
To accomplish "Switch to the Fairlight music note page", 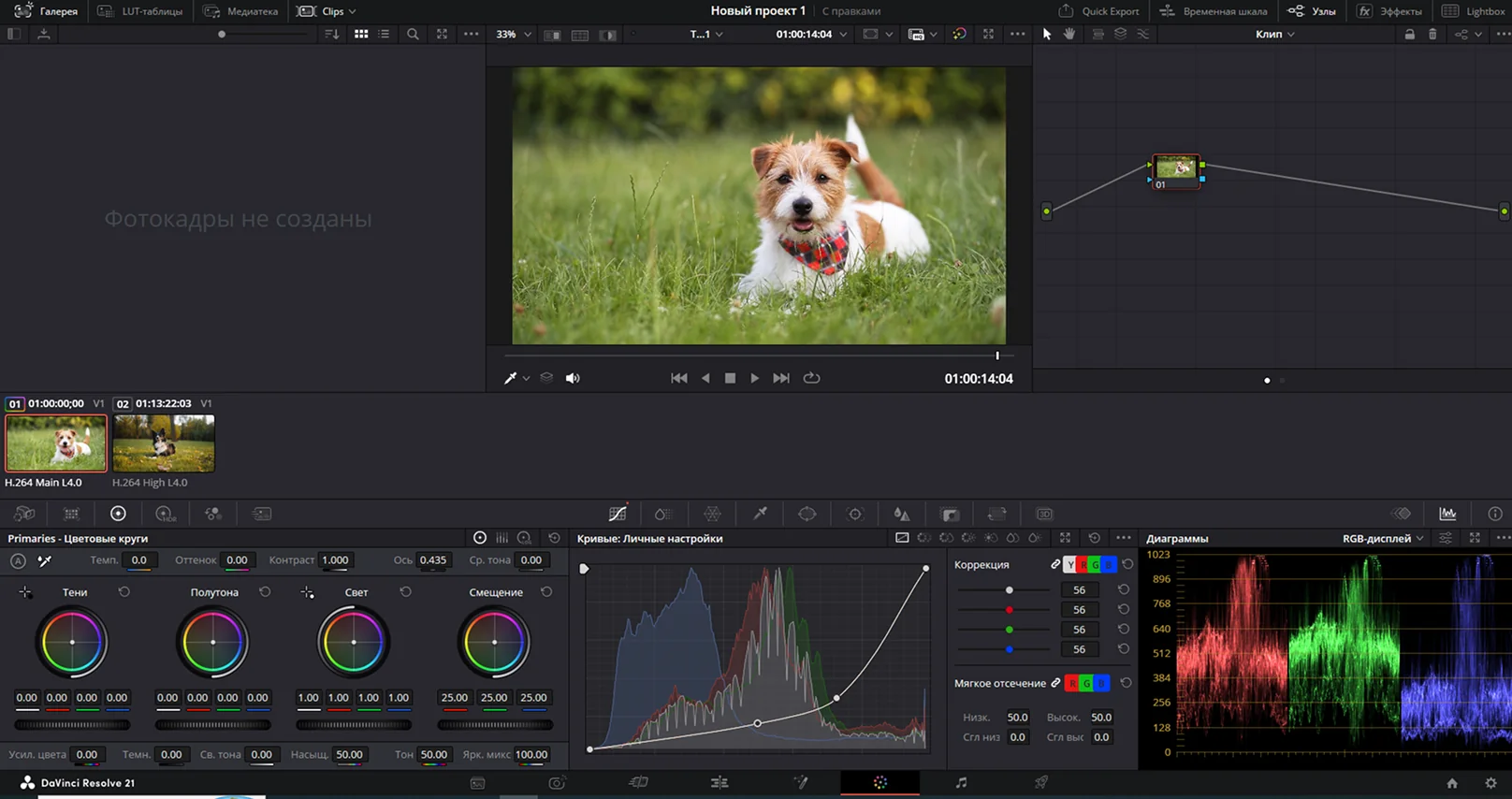I will pos(961,782).
